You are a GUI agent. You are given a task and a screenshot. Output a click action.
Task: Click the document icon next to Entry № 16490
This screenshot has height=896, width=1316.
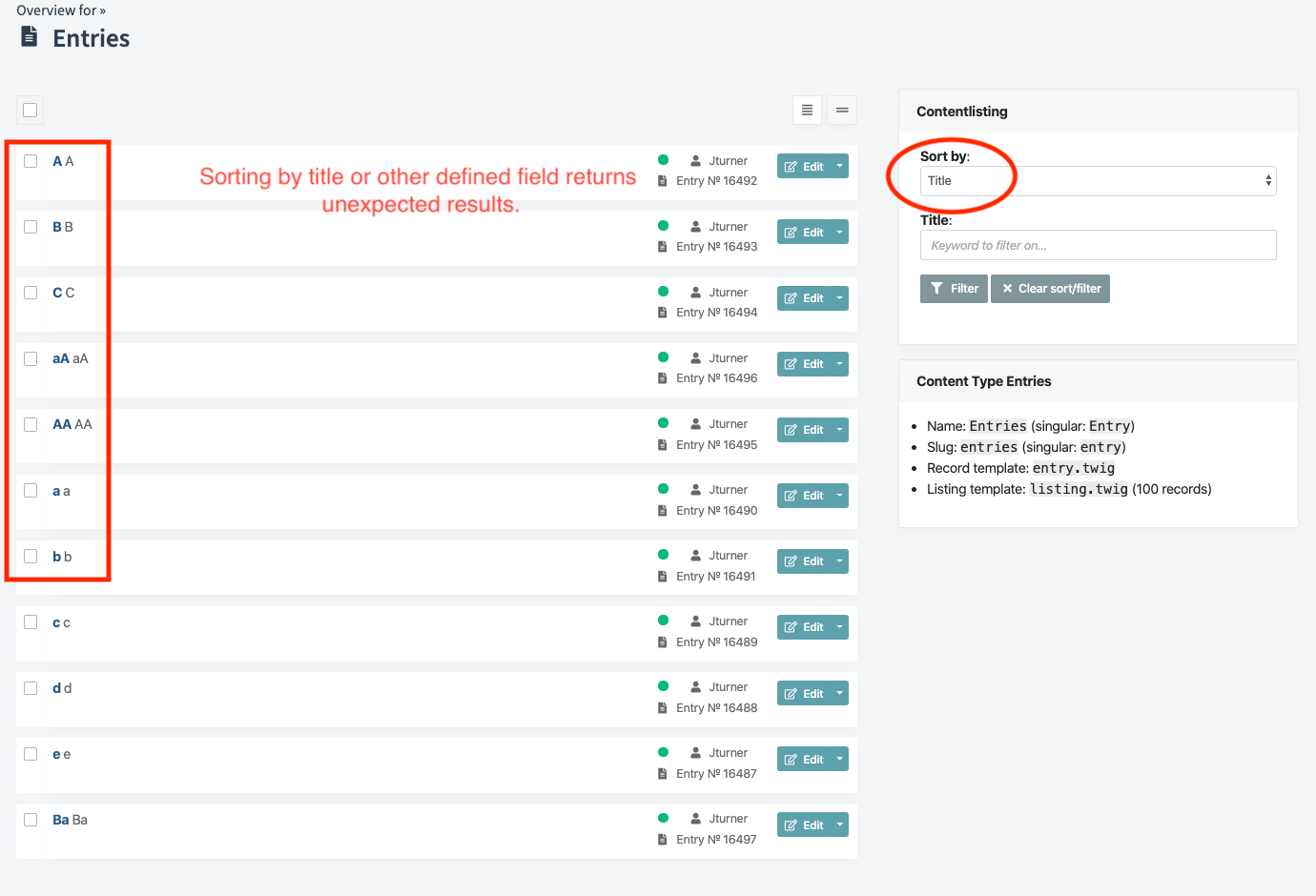[662, 510]
